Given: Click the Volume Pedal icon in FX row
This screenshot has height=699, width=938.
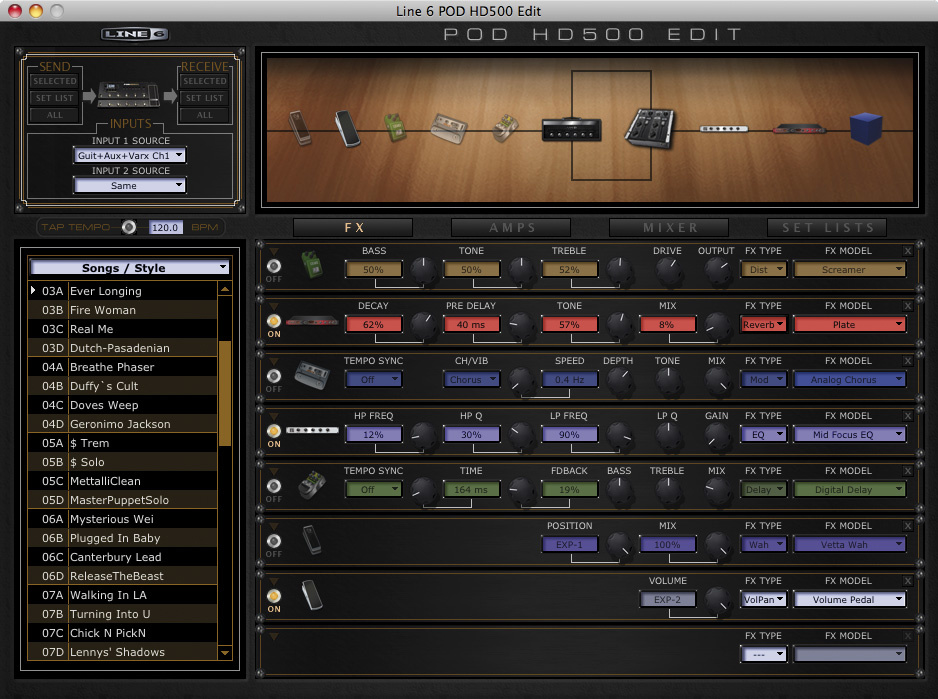Looking at the screenshot, I should 312,595.
